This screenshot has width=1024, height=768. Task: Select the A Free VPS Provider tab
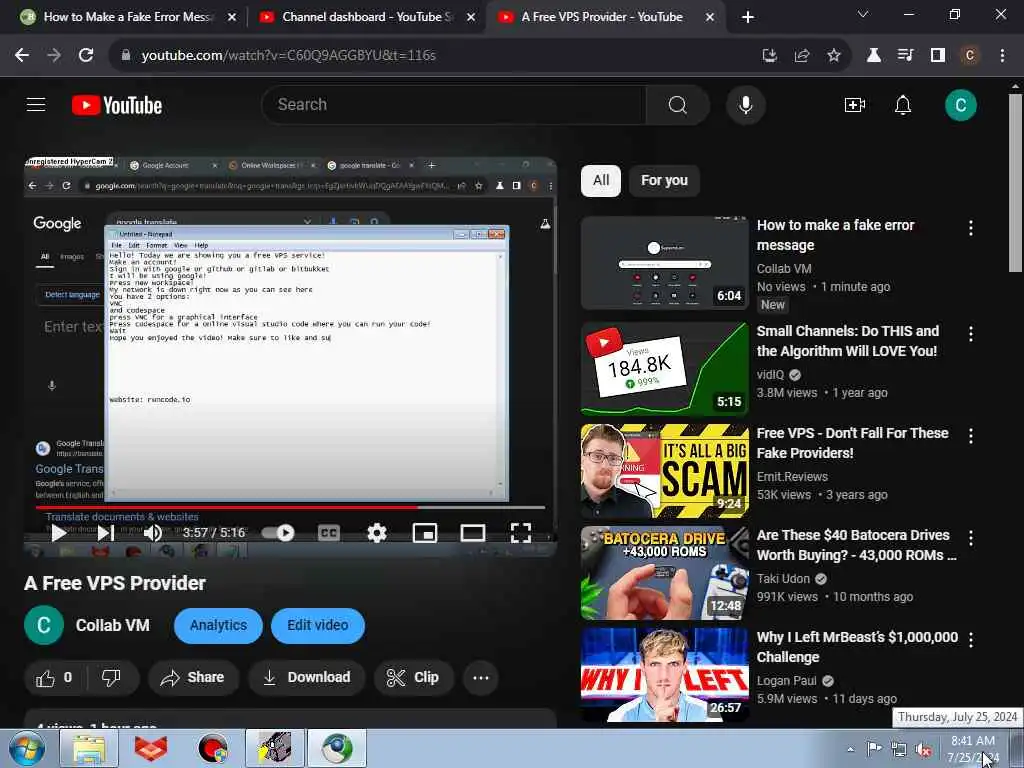606,17
